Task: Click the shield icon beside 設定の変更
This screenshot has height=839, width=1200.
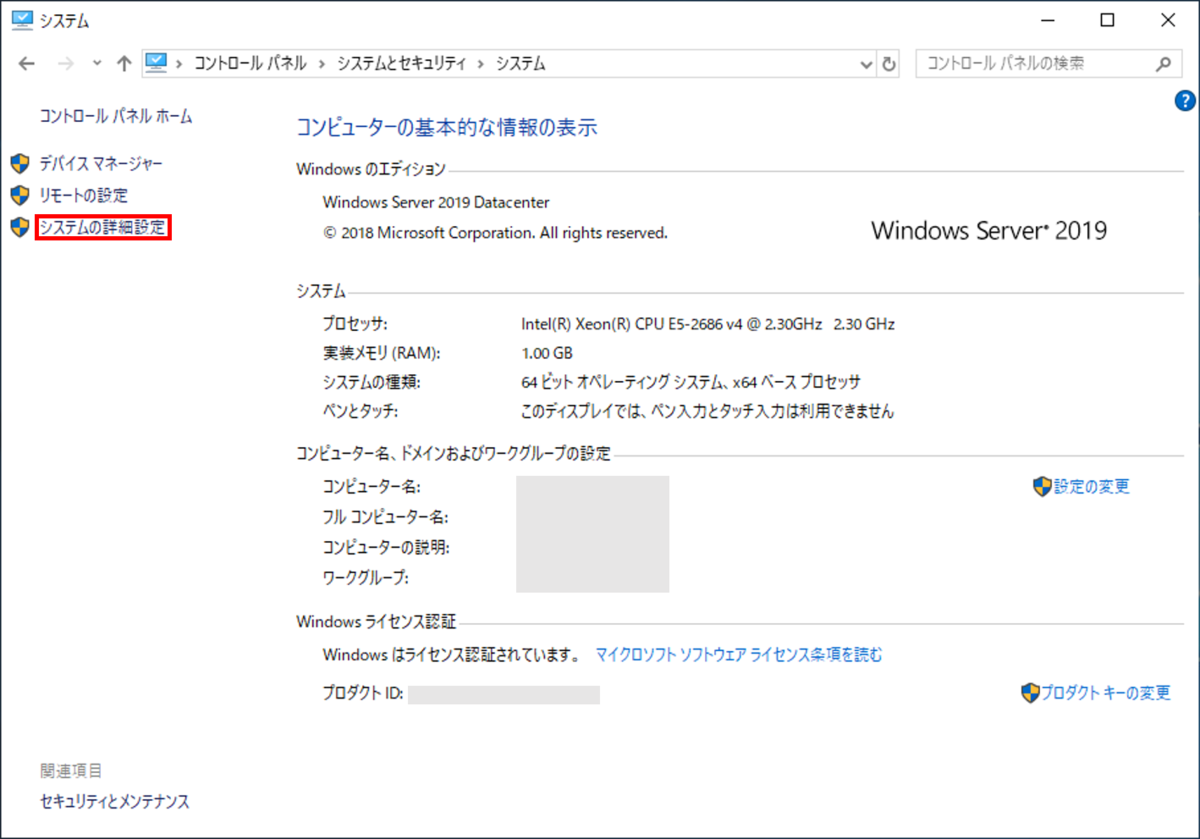Action: (1040, 487)
